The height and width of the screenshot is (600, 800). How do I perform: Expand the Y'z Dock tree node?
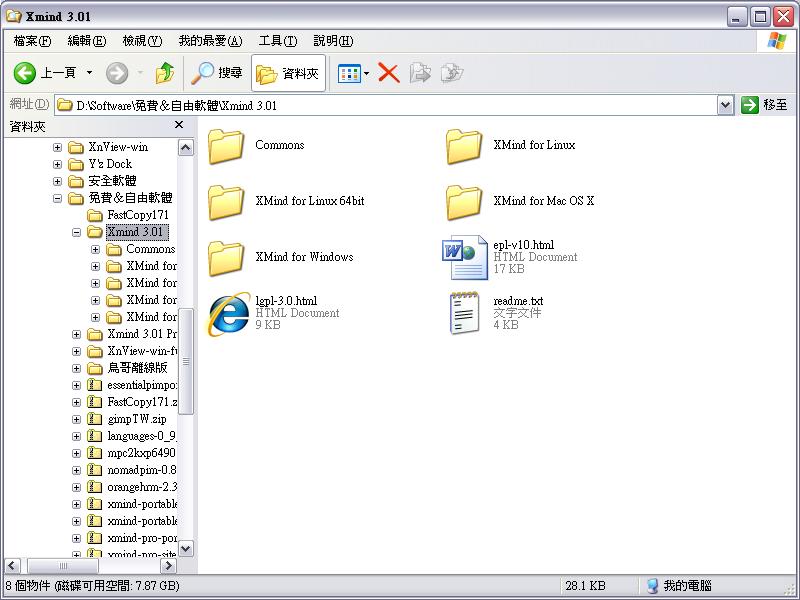tap(57, 164)
